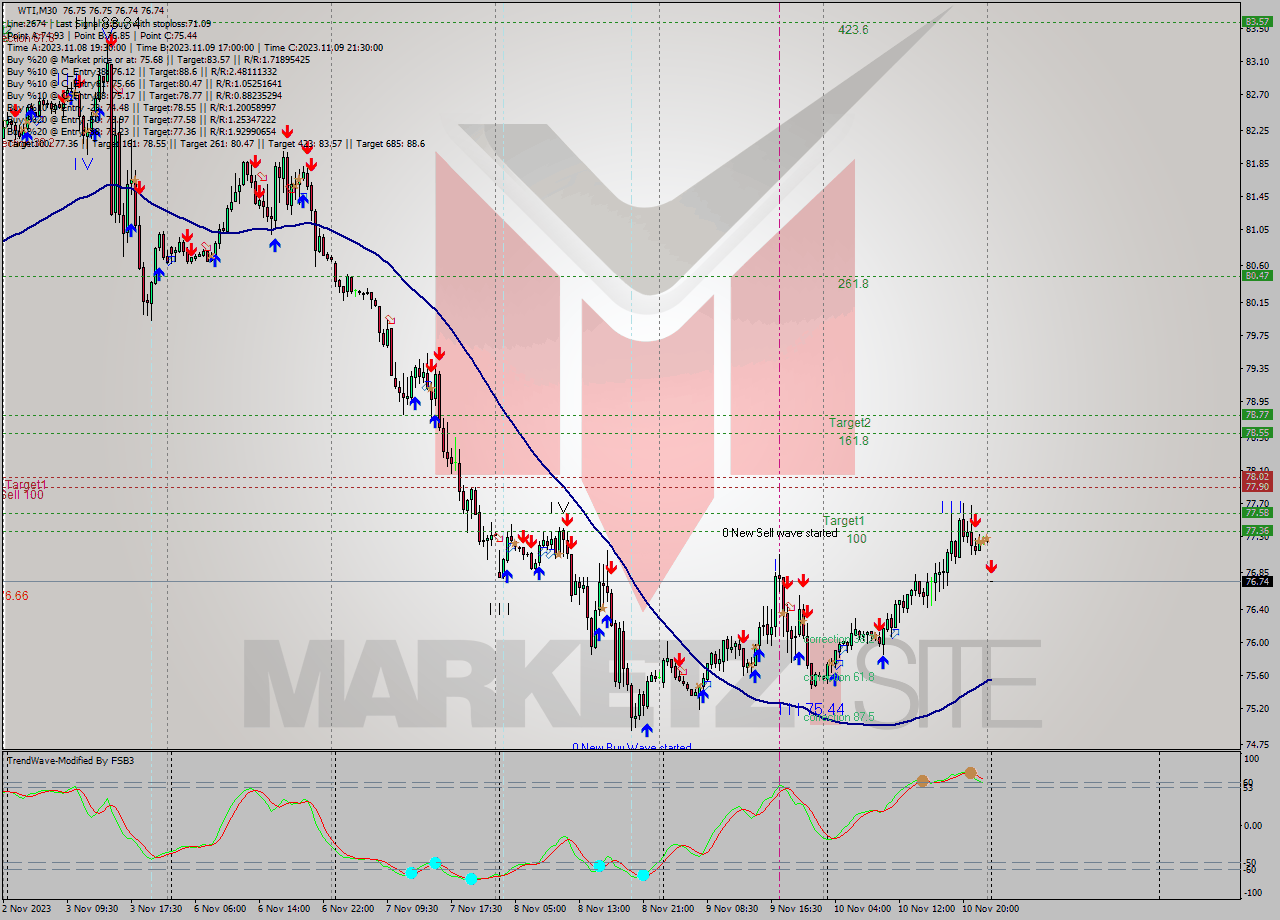Click the green 80.47 price tag
Screen dimensions: 1280x920
point(1256,275)
